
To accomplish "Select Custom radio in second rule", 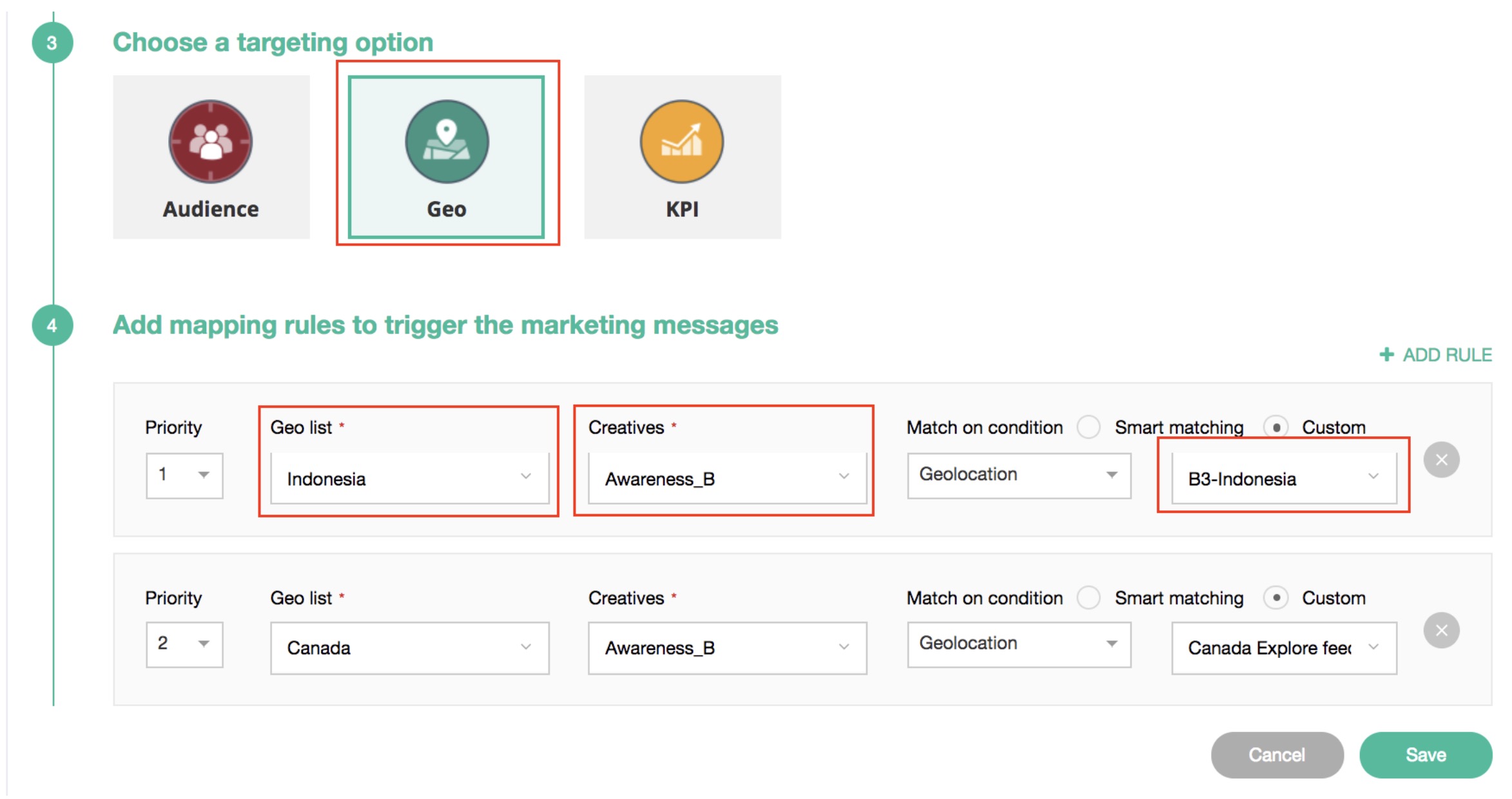I will 1275,598.
